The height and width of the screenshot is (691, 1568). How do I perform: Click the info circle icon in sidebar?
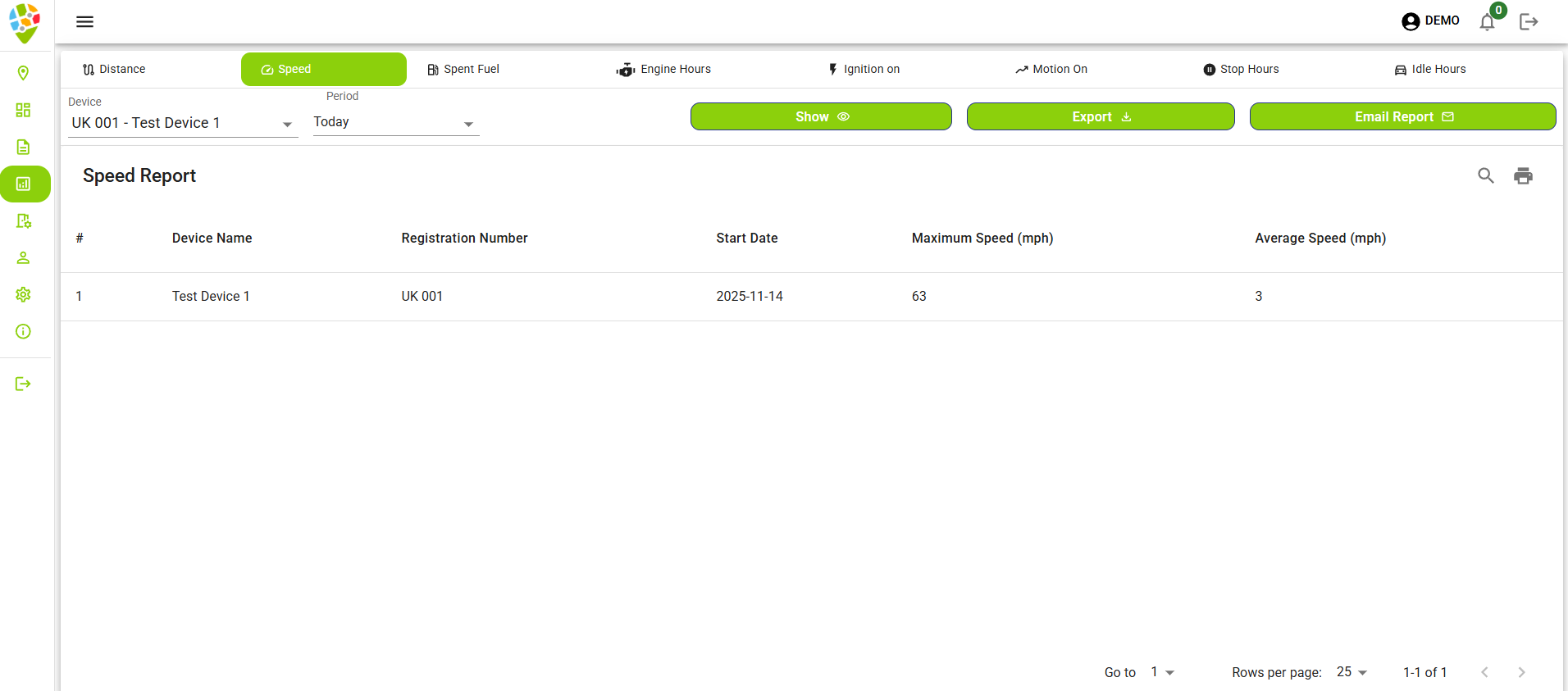coord(23,331)
